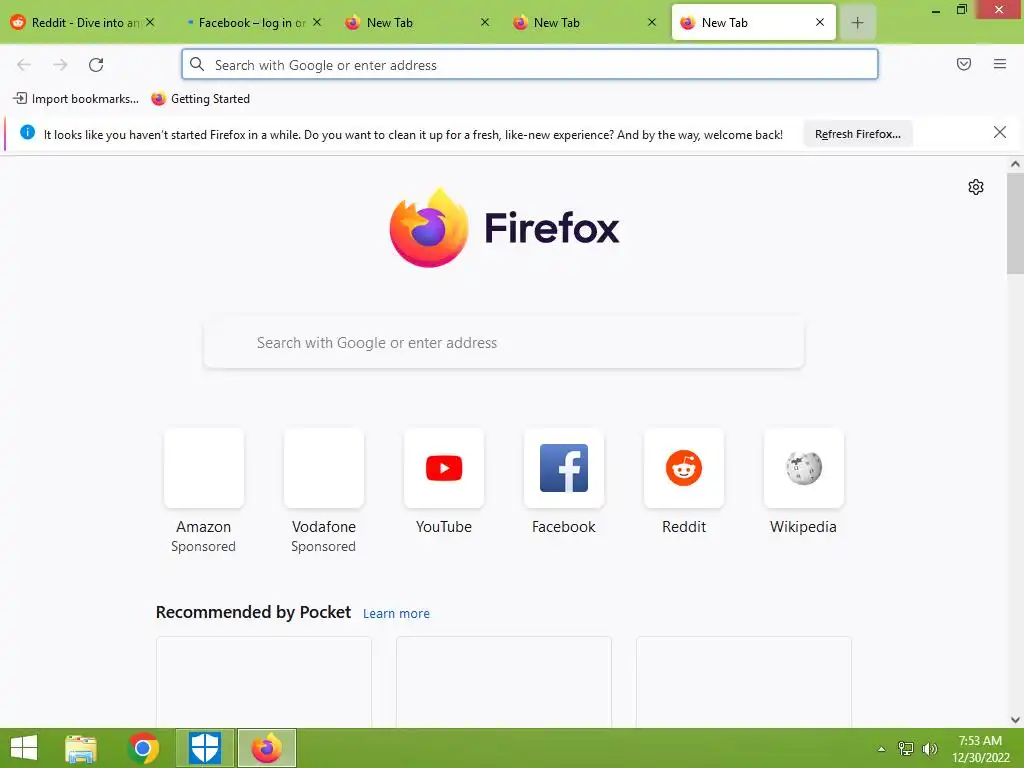
Task: Open the Windows Start button
Action: coord(25,748)
